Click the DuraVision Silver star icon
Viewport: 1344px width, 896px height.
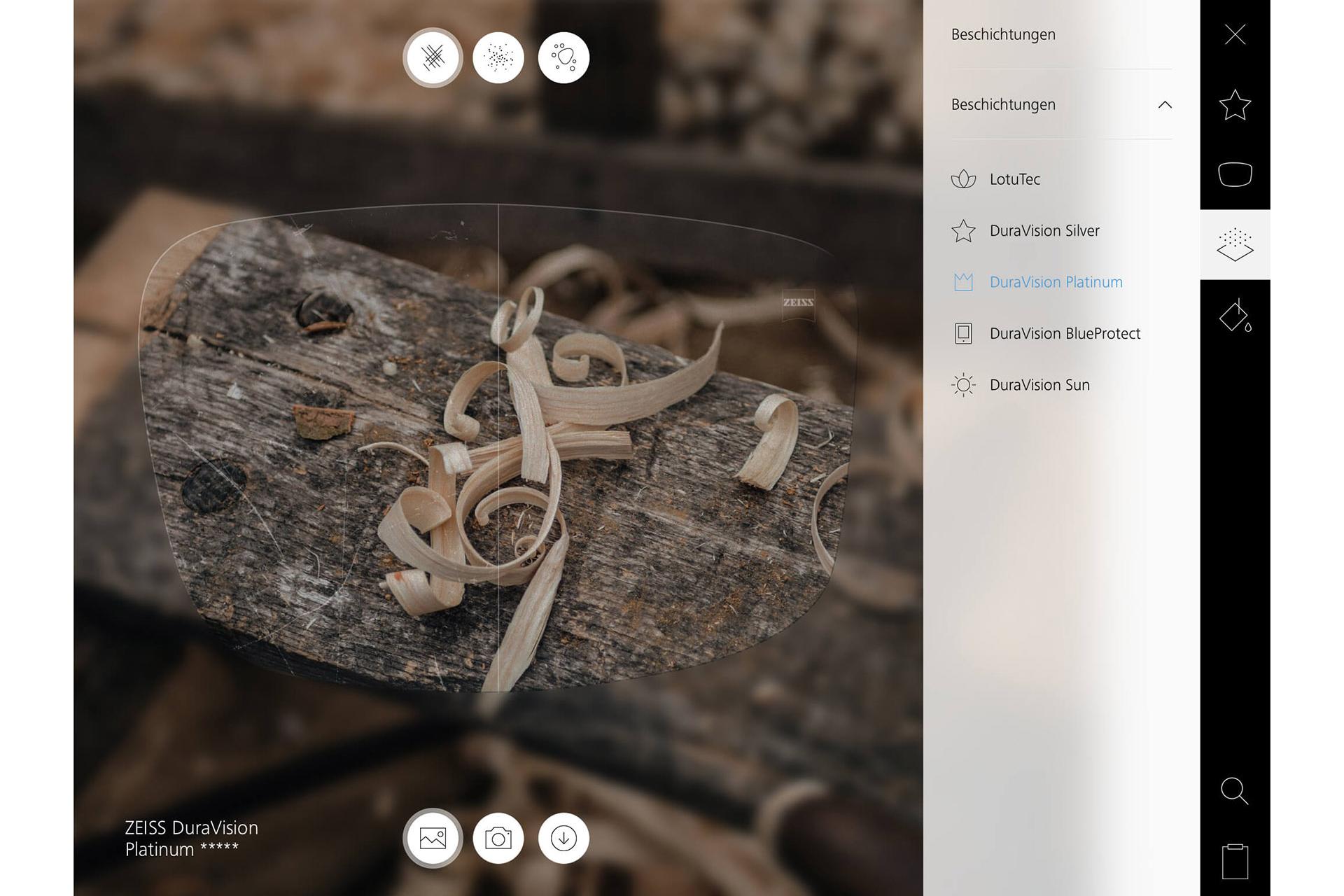[963, 230]
